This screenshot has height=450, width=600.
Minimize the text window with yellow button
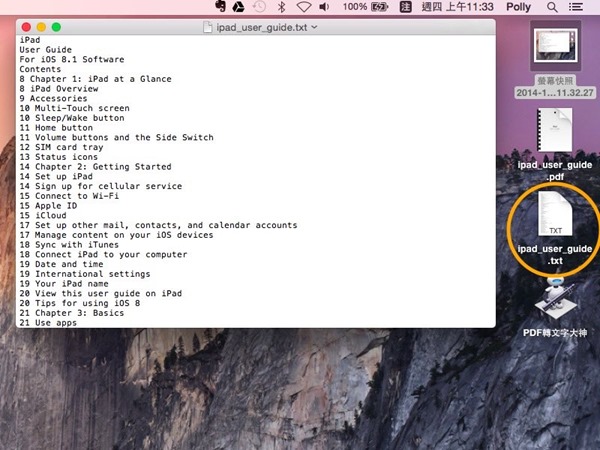tap(41, 27)
